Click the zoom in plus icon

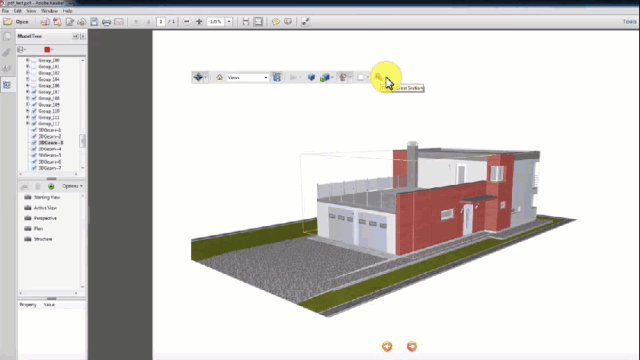click(199, 22)
